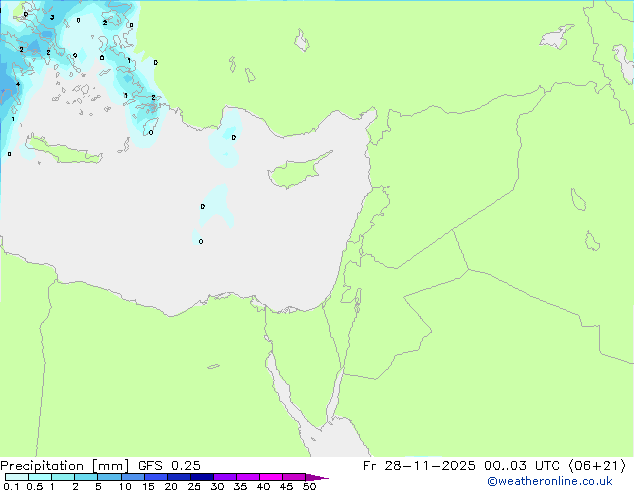Click the legend label "0.5"
This screenshot has width=634, height=490.
coord(34,486)
